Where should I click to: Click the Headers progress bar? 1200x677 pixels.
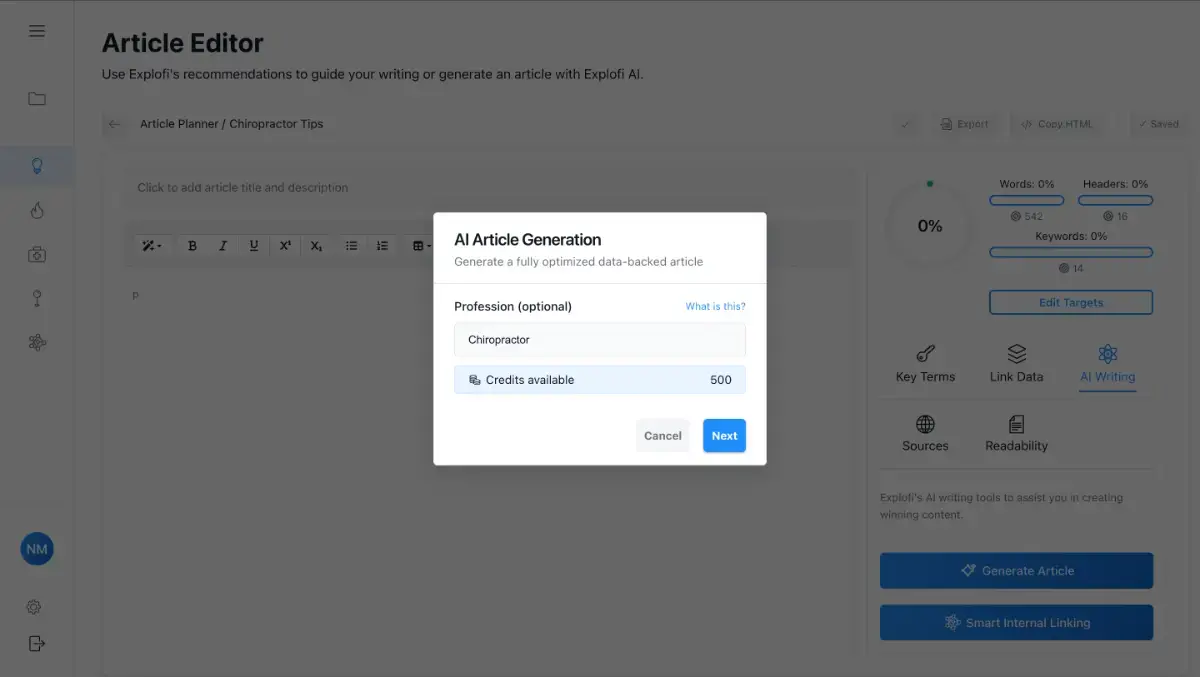[x=1115, y=201]
